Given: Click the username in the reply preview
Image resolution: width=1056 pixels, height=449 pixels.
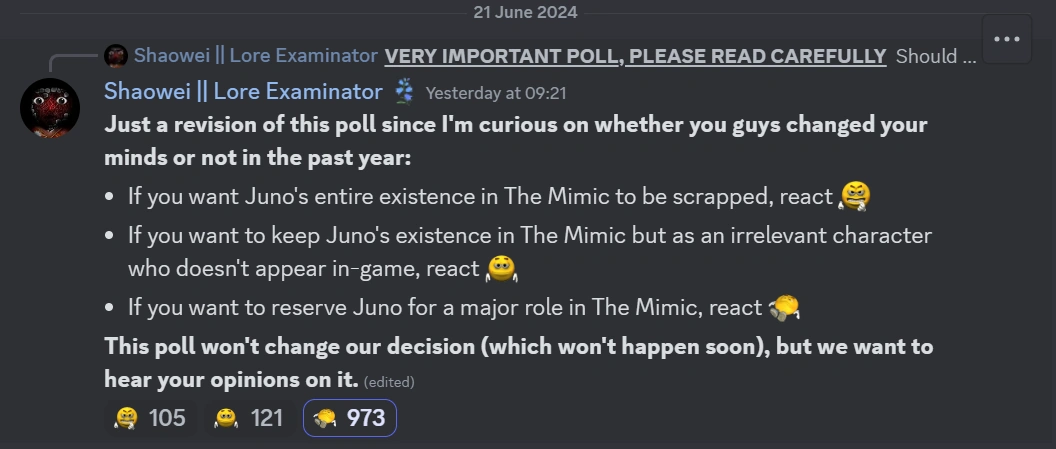Looking at the screenshot, I should (x=255, y=56).
